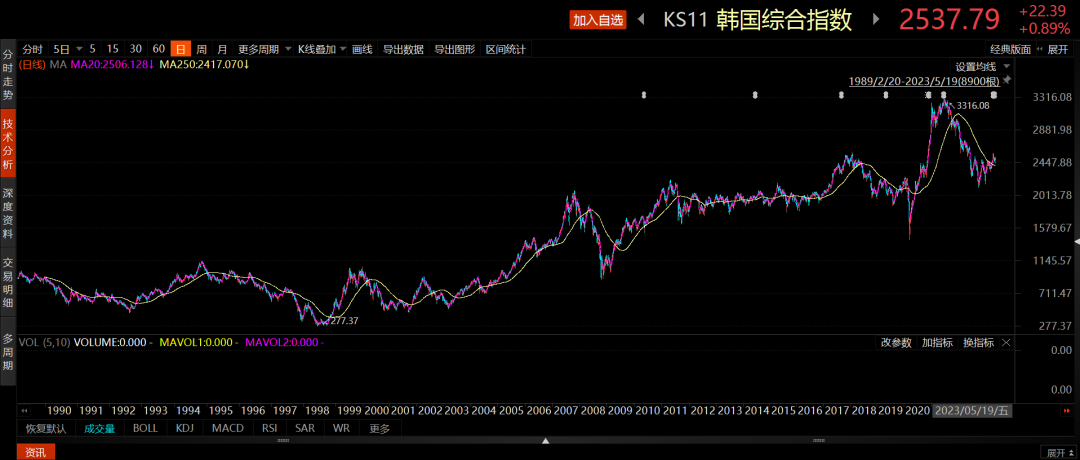Click the 导出数据 button

403,49
